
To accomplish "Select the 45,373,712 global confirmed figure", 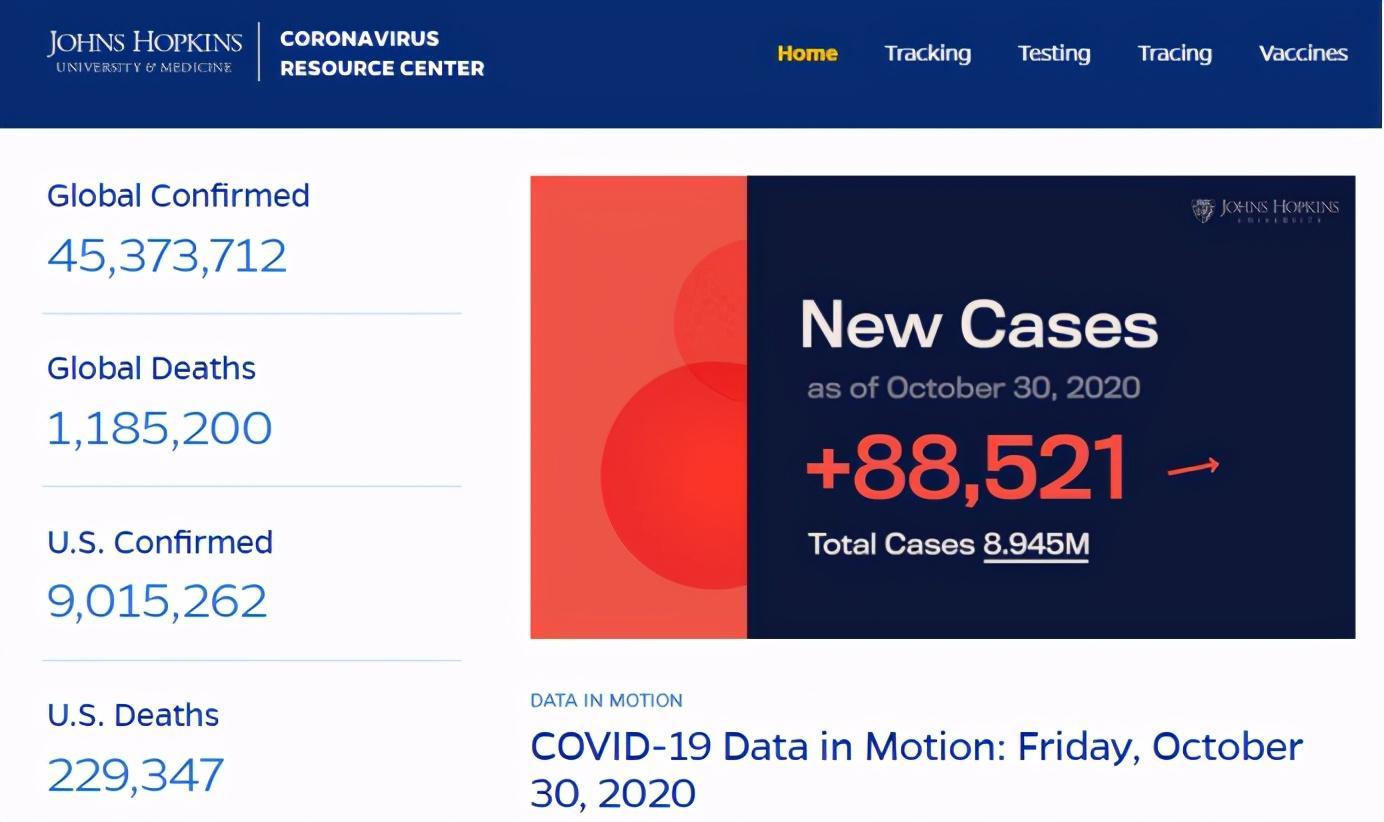I will (167, 255).
